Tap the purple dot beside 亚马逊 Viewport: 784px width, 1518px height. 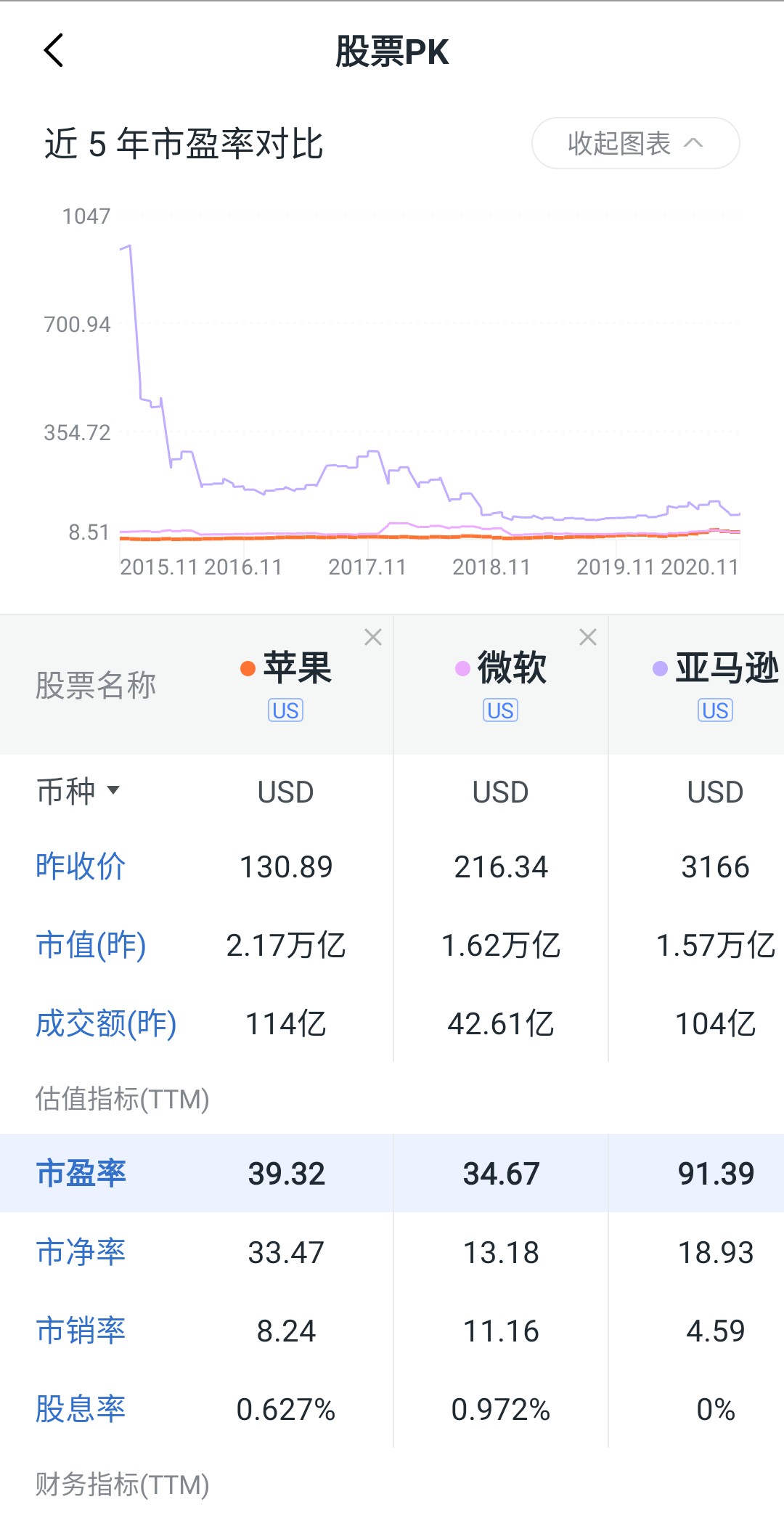coord(660,668)
